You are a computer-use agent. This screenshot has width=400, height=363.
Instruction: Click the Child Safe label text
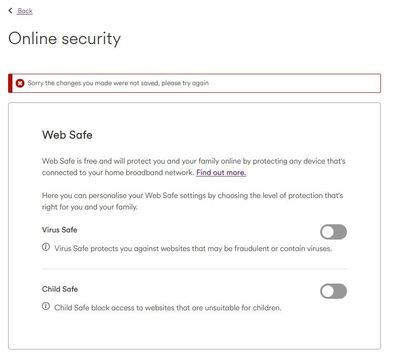point(60,289)
